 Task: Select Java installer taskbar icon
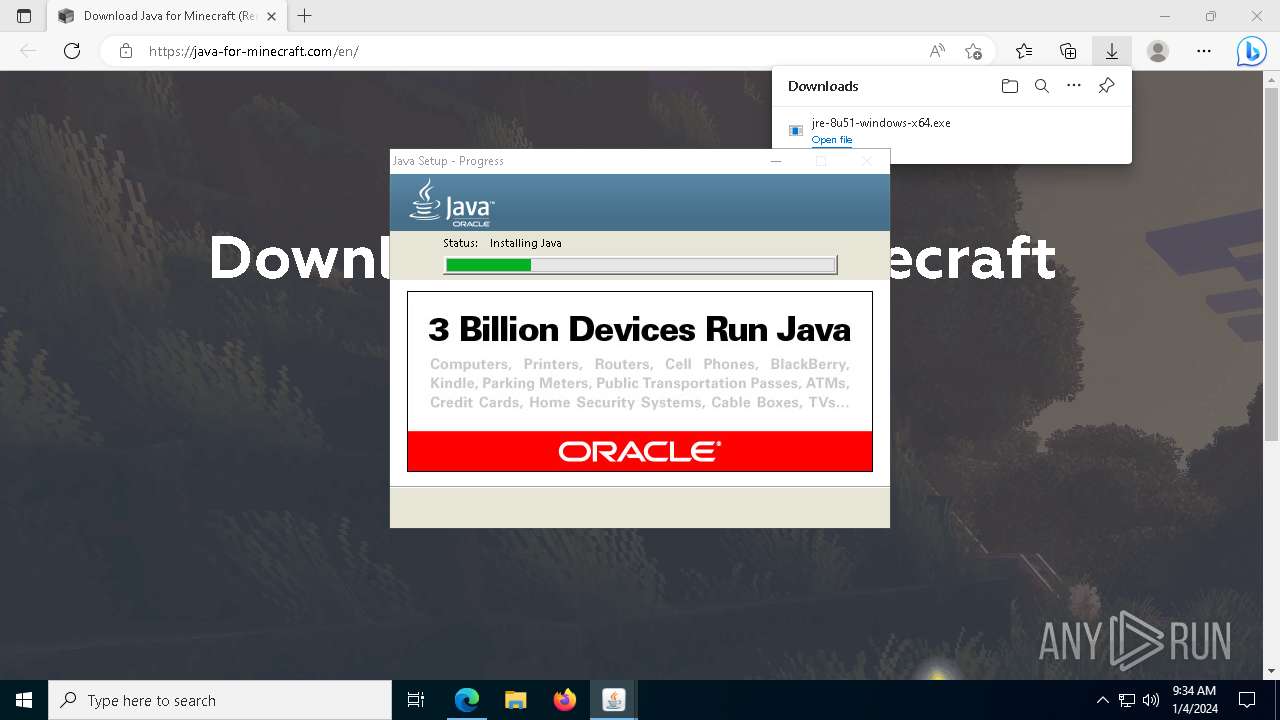[614, 700]
